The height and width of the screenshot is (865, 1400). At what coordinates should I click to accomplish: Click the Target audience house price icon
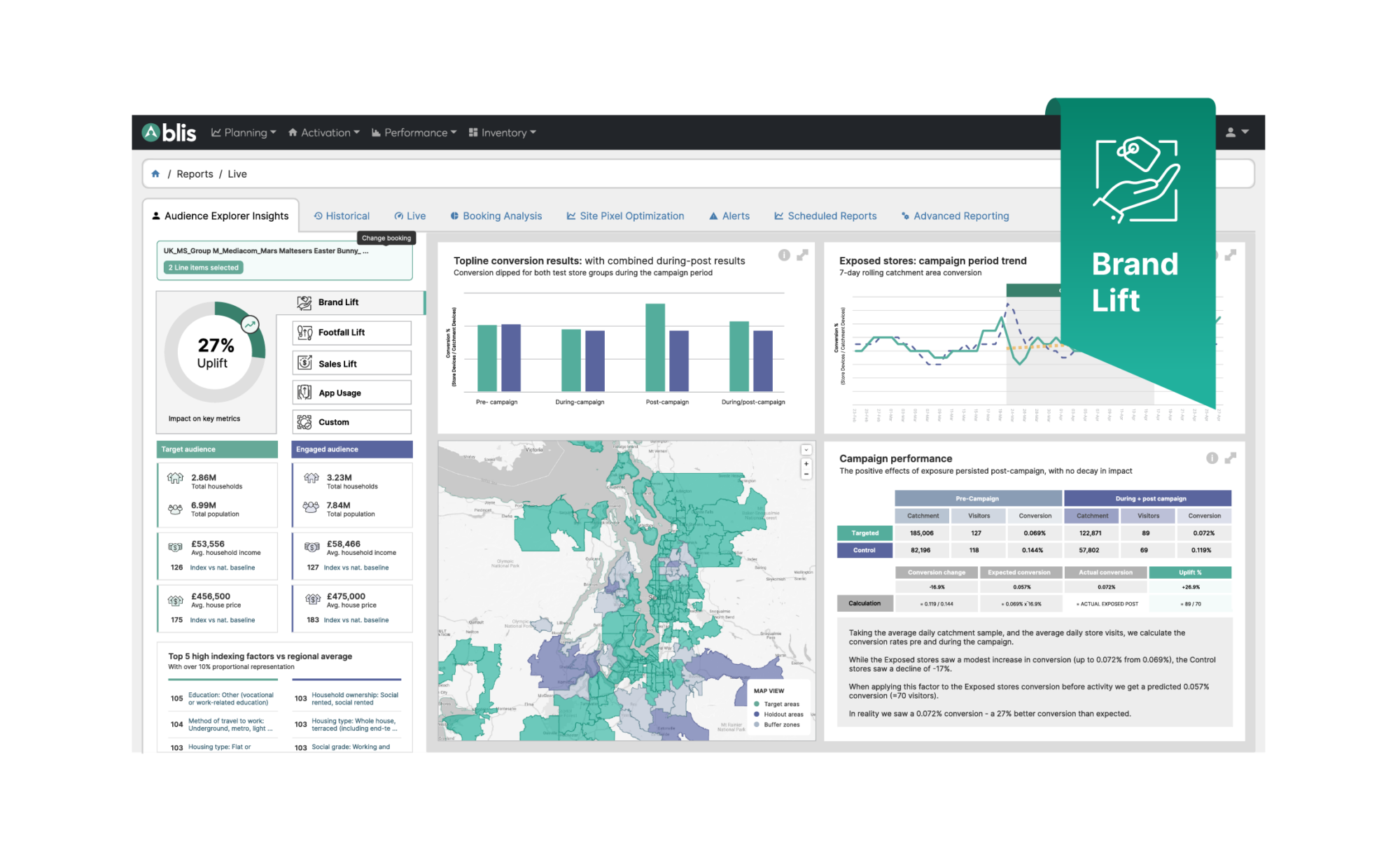(x=175, y=600)
